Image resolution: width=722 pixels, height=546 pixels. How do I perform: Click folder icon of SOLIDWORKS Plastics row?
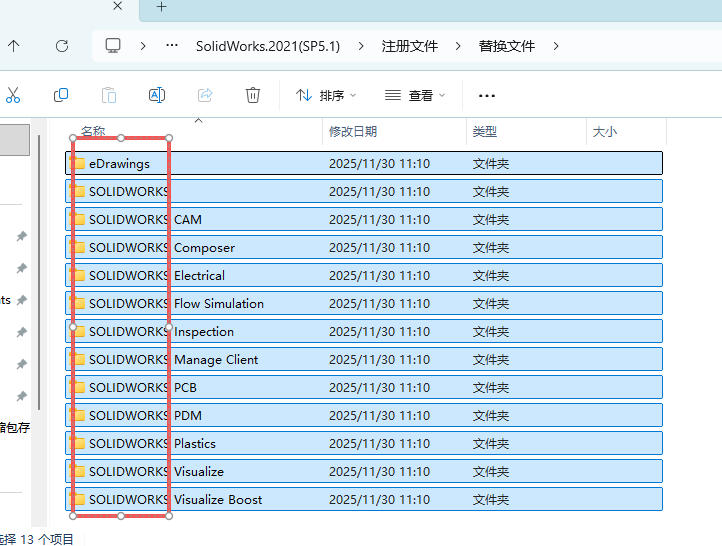[77, 443]
